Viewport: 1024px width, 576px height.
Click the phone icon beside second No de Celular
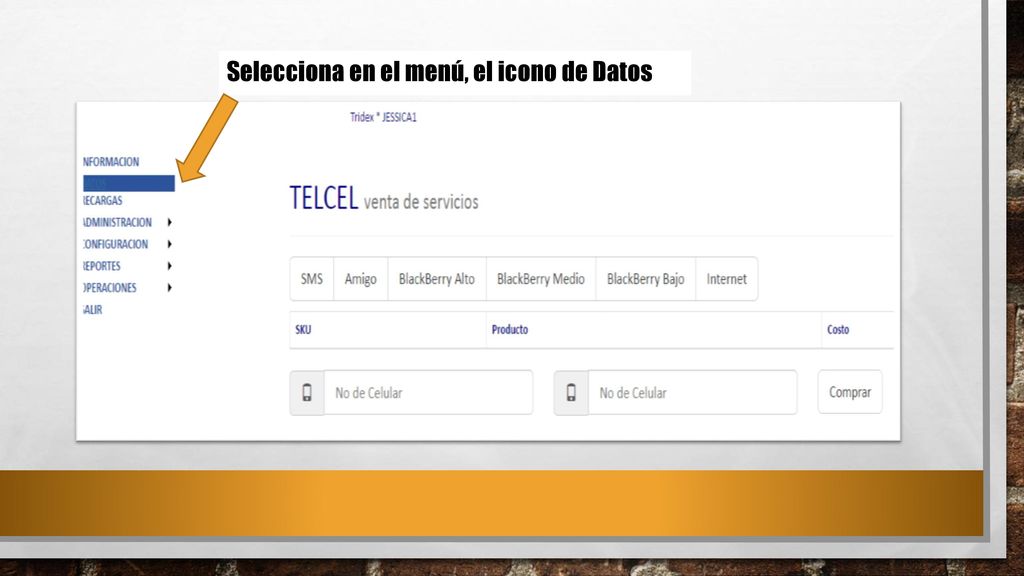pyautogui.click(x=571, y=392)
